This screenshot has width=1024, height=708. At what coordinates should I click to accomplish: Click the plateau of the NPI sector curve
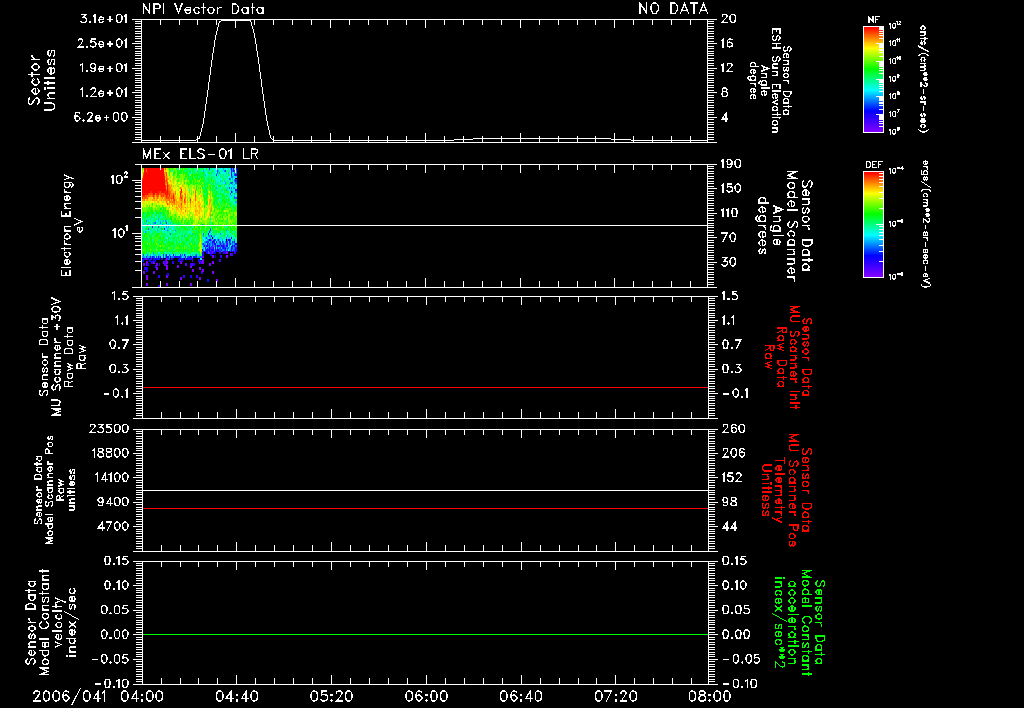[235, 20]
